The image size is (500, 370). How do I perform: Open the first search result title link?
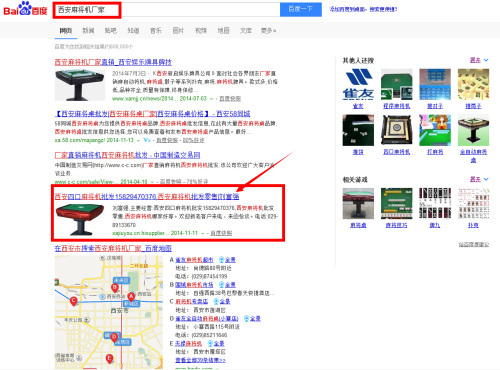(113, 62)
